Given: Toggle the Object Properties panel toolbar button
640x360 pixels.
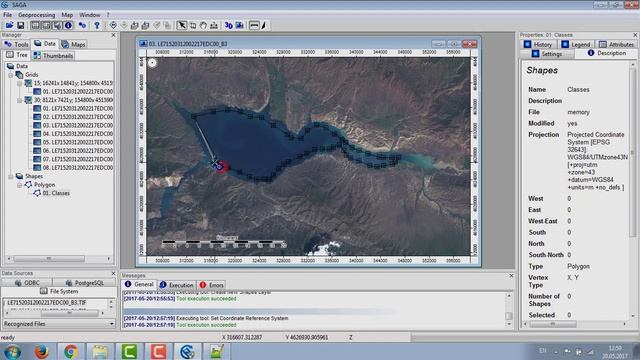Looking at the screenshot, I should [46, 25].
